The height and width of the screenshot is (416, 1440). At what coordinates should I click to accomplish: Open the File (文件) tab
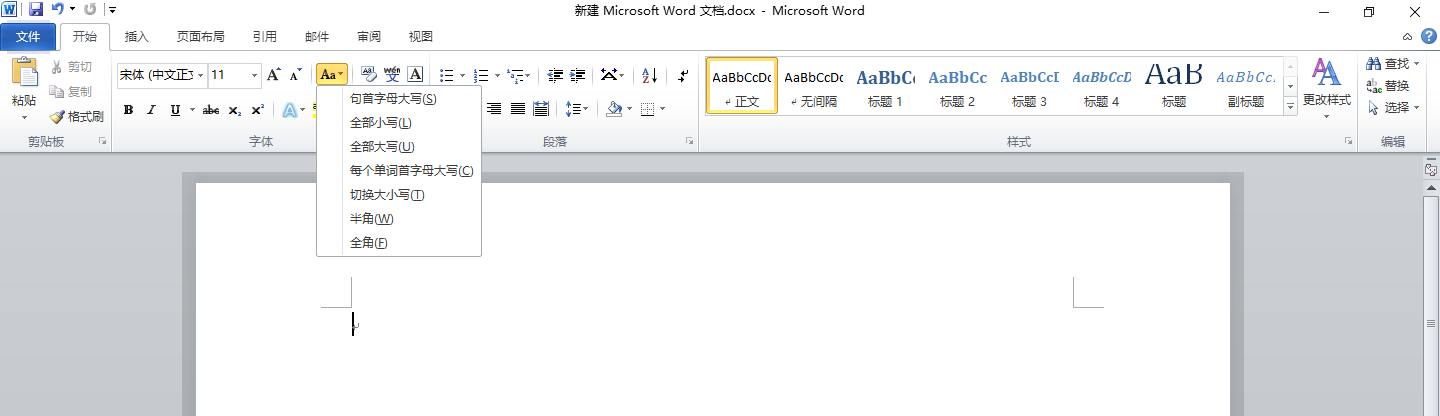click(x=28, y=37)
